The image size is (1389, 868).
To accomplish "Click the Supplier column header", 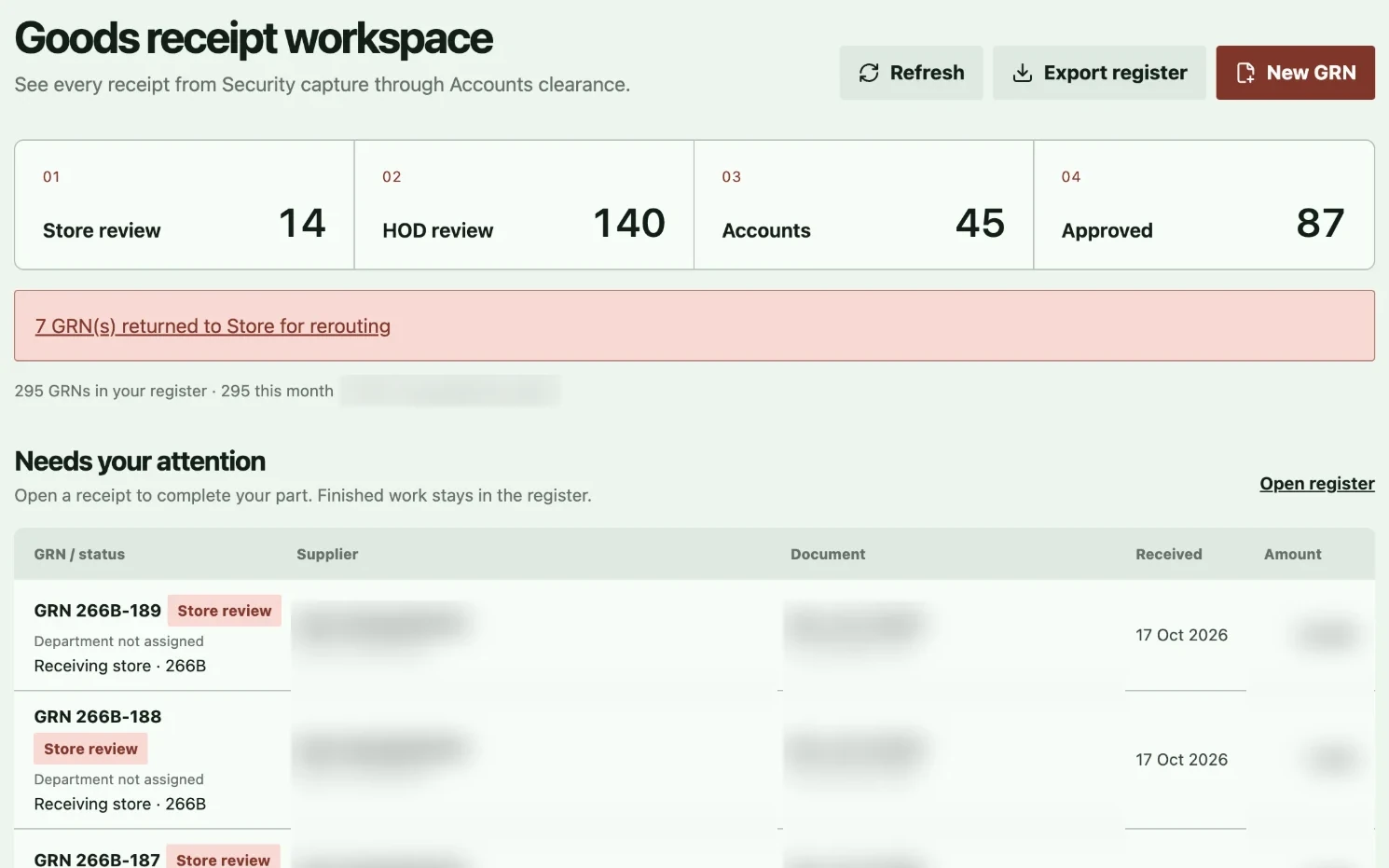I will point(327,554).
